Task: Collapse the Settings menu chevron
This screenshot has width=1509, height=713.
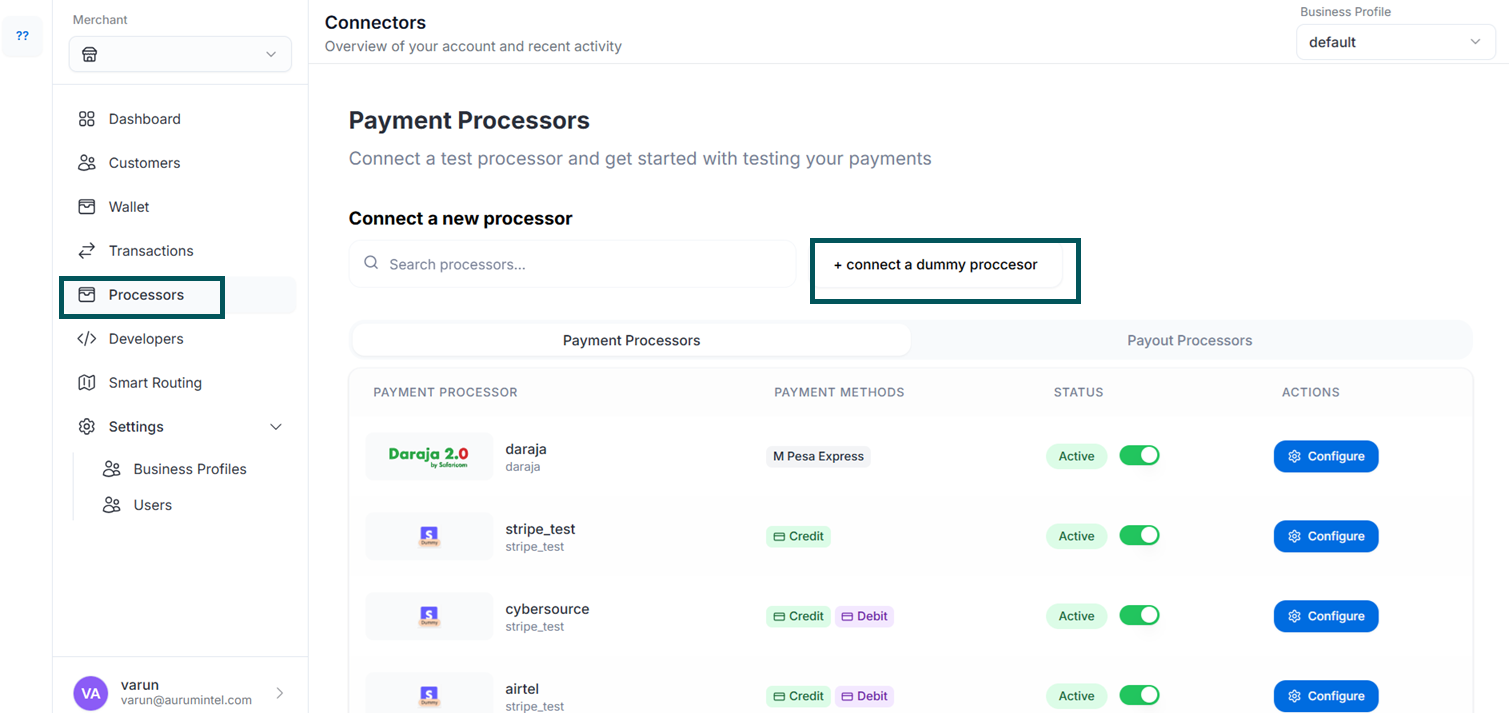Action: [276, 427]
